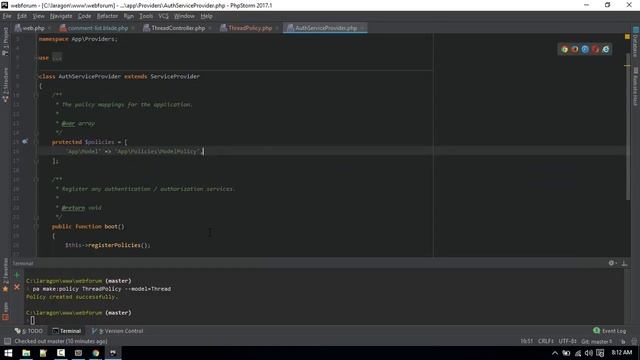Screen dimensions: 640x360
Task: Open the Remote Host side panel
Action: coord(636,87)
